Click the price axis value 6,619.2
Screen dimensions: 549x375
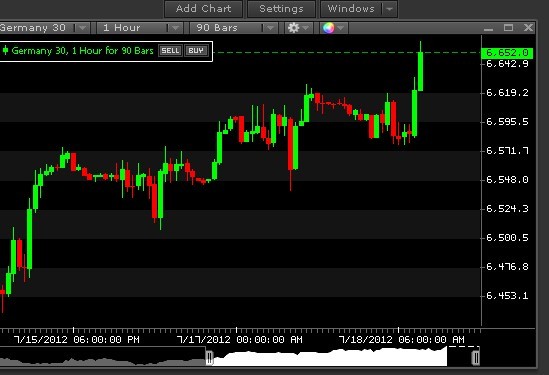[507, 93]
